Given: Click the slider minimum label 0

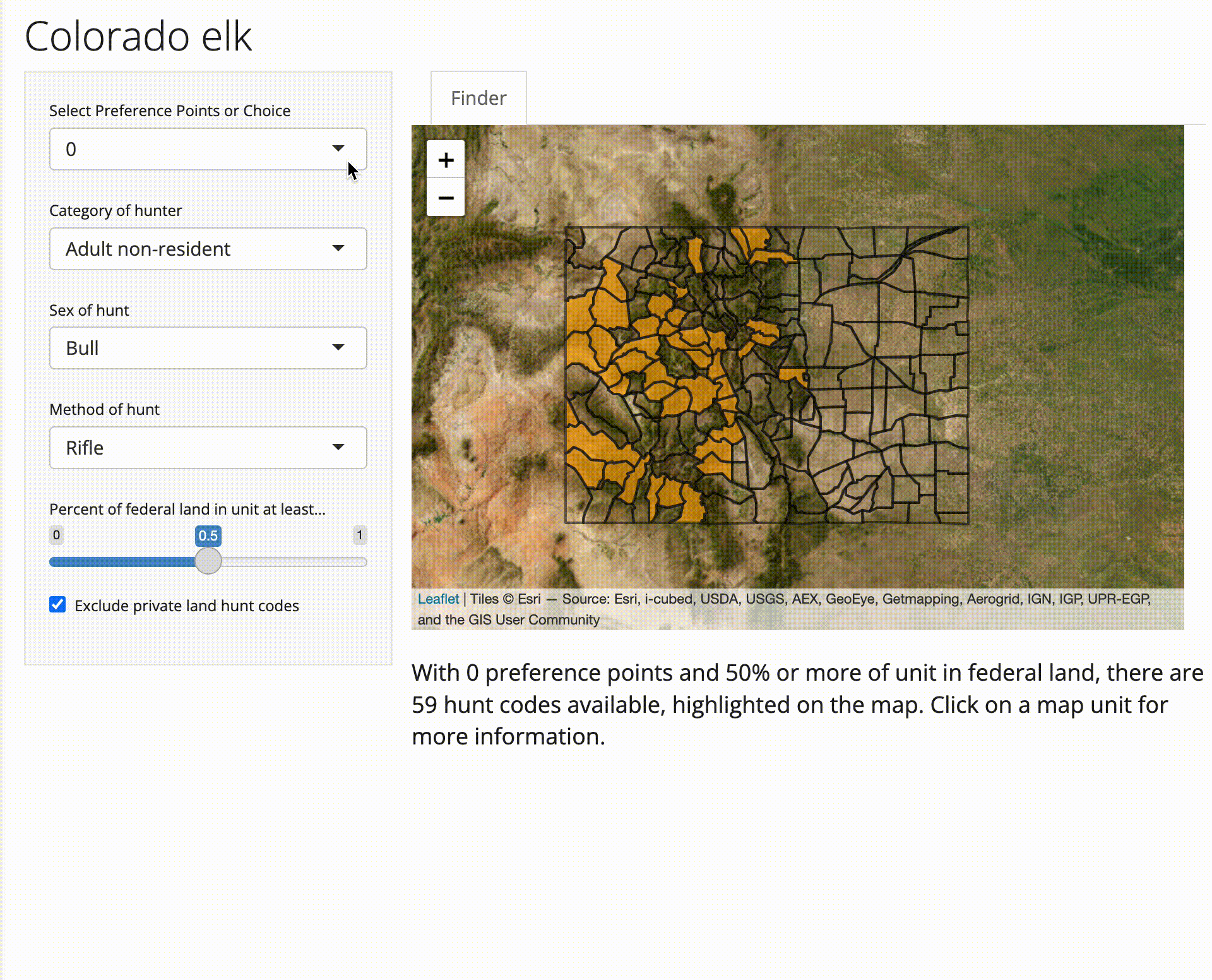Looking at the screenshot, I should tap(56, 535).
